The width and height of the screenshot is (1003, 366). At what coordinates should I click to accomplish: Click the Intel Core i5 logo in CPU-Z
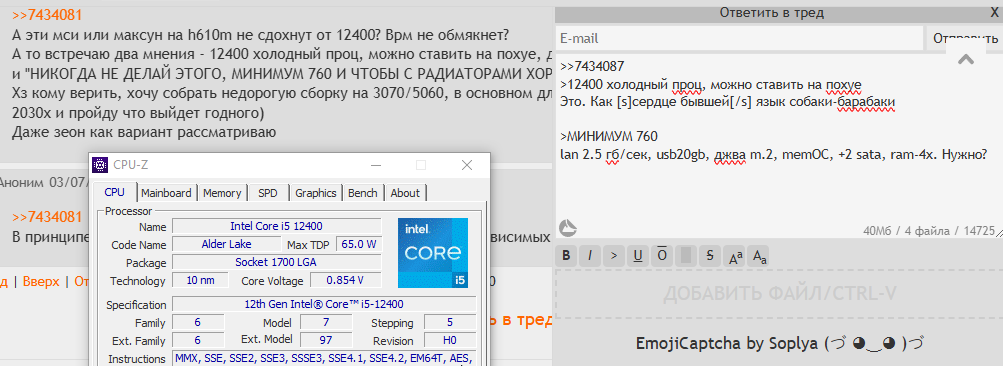(433, 253)
